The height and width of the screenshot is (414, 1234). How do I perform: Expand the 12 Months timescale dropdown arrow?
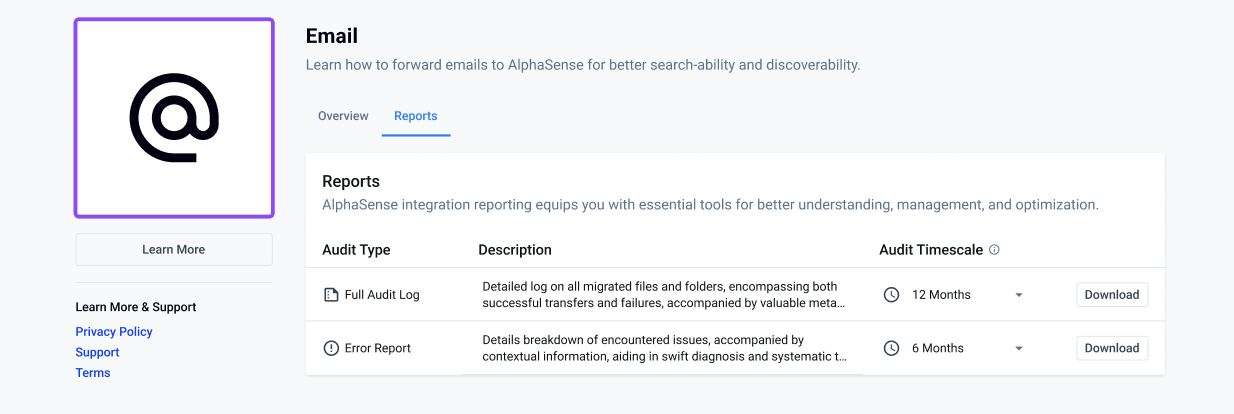point(1019,295)
